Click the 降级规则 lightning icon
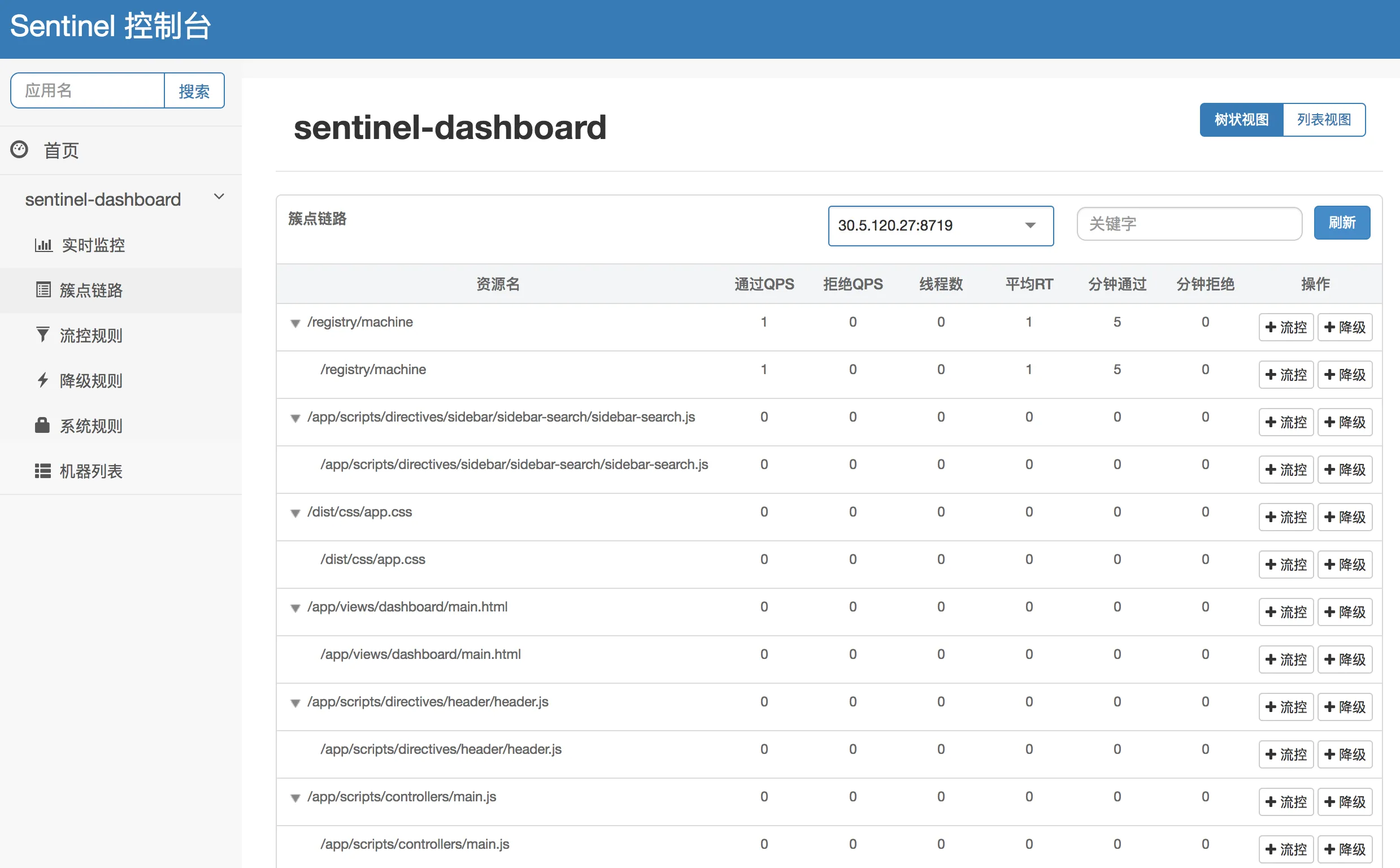This screenshot has height=868, width=1400. click(x=42, y=380)
